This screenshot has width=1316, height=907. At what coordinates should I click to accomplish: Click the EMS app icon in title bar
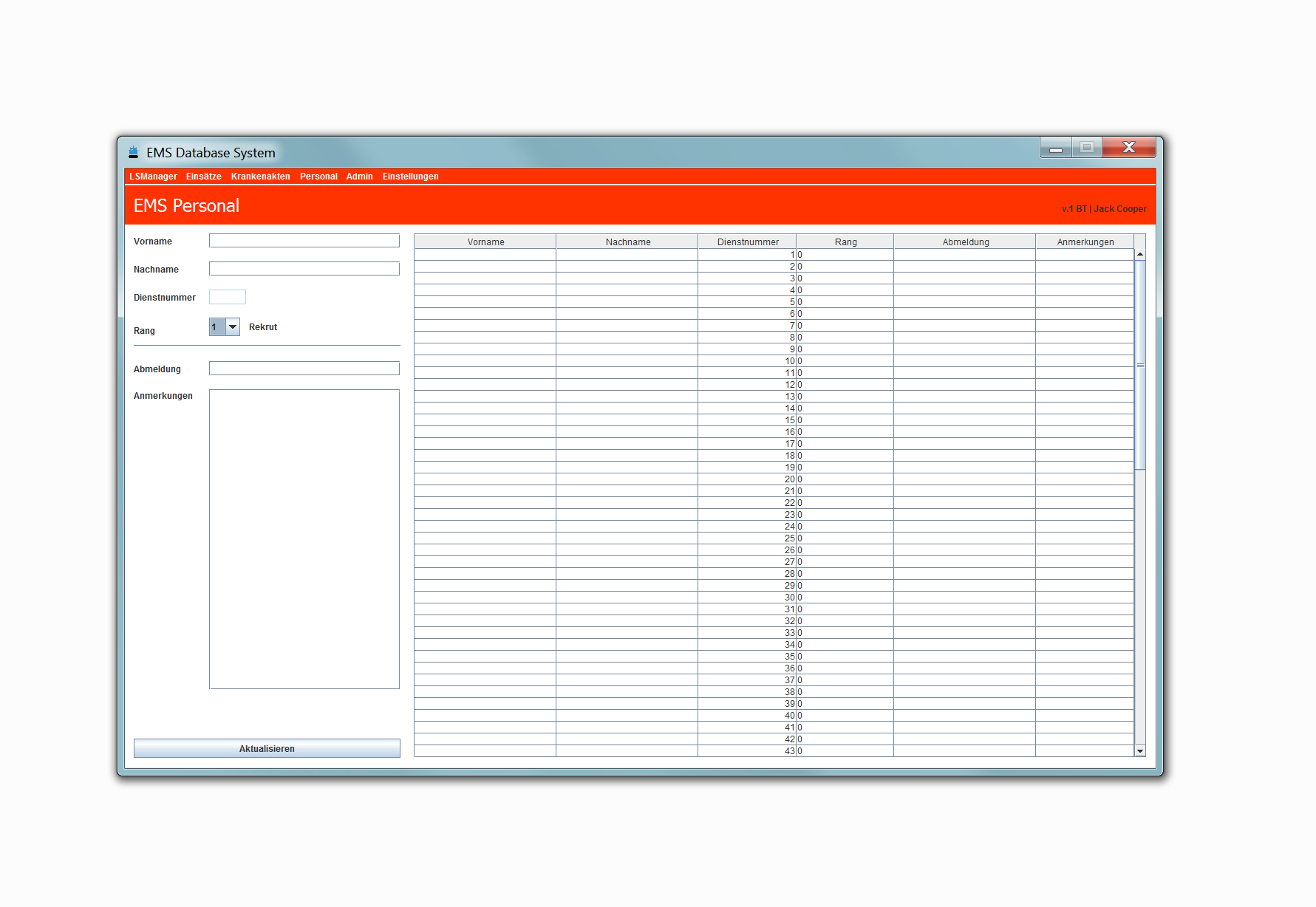tap(134, 152)
